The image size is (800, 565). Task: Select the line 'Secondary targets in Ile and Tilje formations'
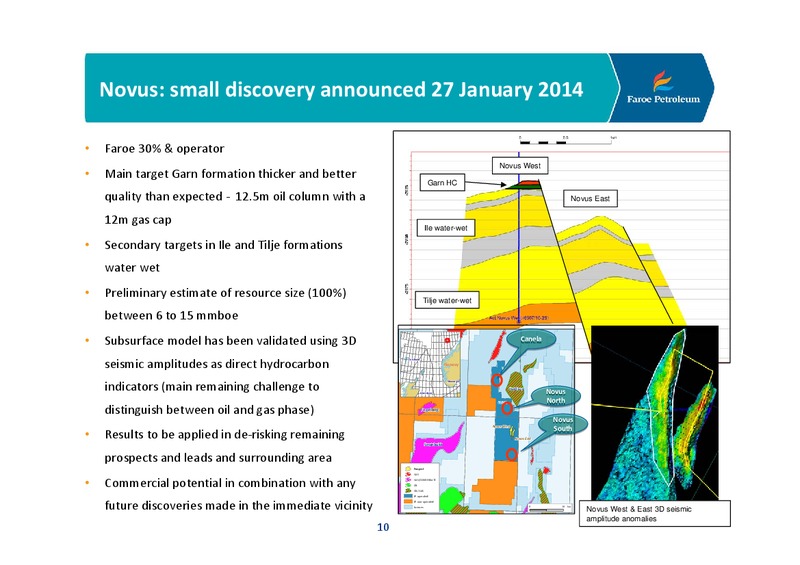pyautogui.click(x=223, y=245)
